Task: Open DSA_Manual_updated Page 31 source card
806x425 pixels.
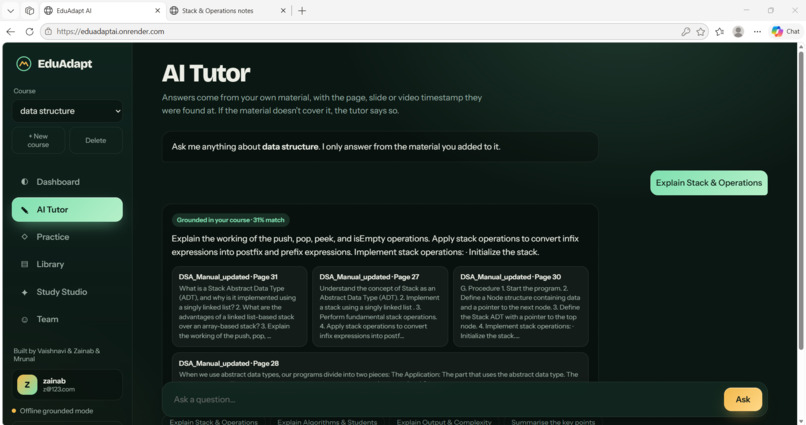Action: [x=240, y=306]
